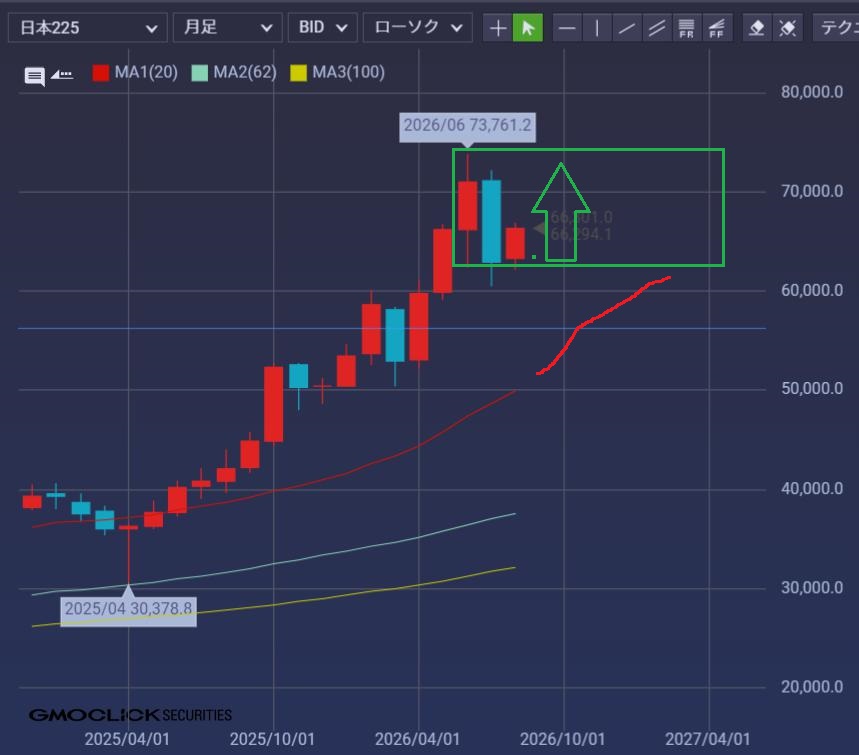This screenshot has height=755, width=859.
Task: Select the crosshair cursor tool
Action: point(497,28)
